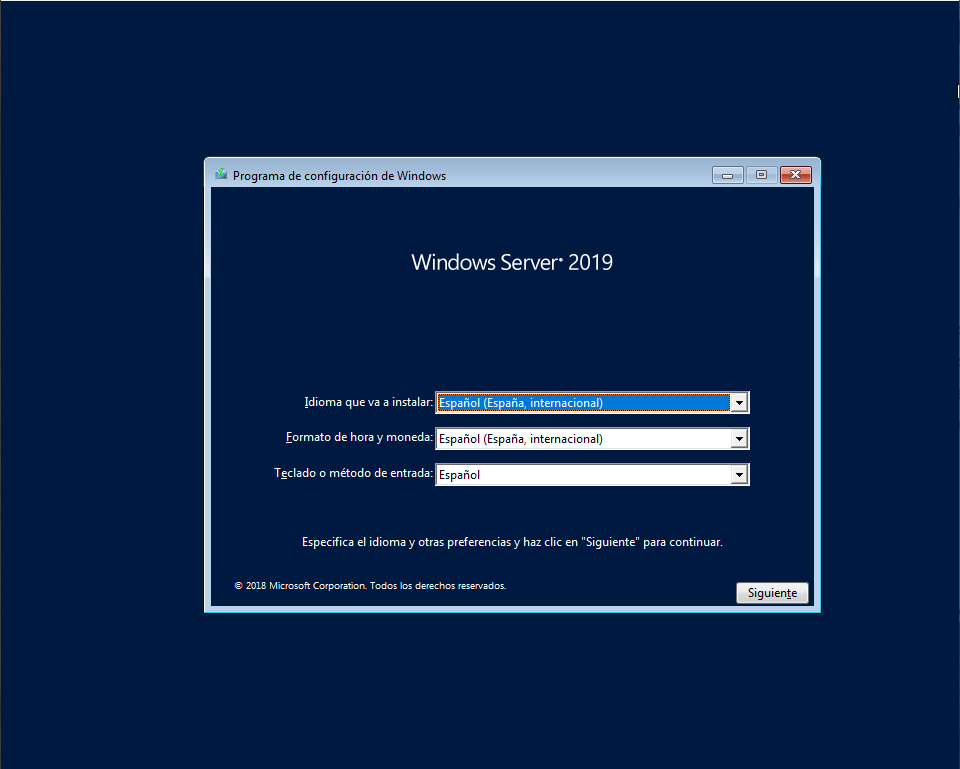
Task: Minimize the Windows setup window
Action: coord(727,175)
